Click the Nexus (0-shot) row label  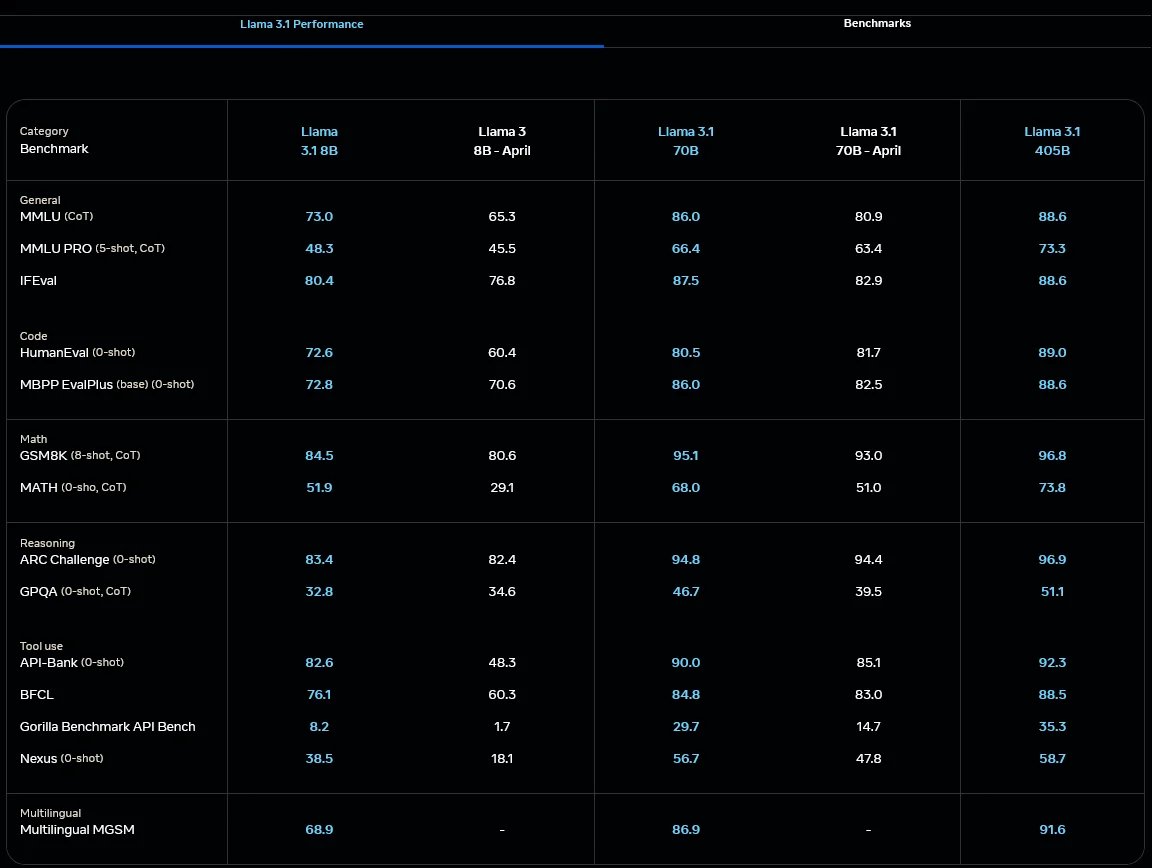click(x=61, y=758)
